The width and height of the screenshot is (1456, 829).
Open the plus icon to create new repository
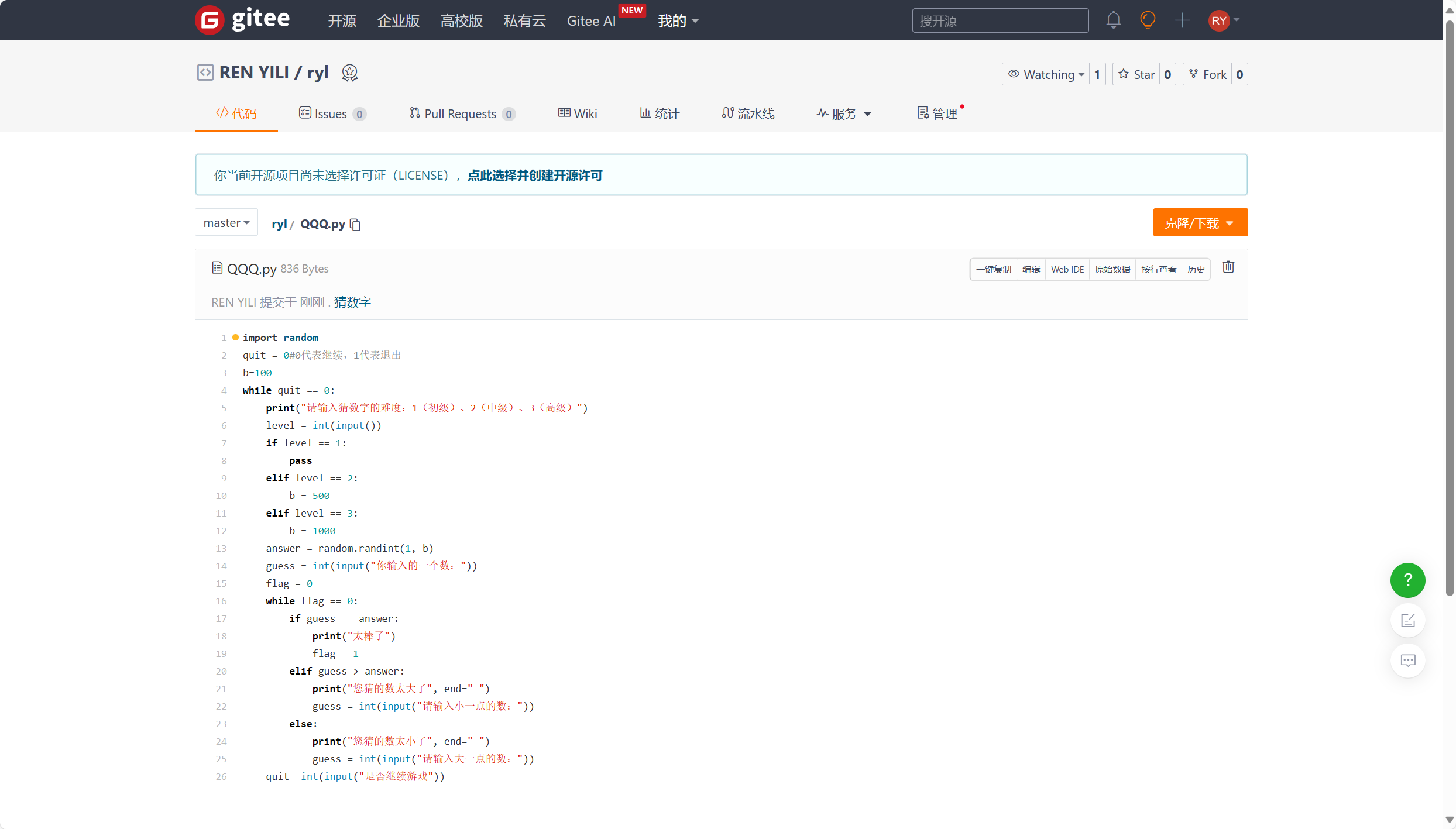click(1182, 20)
